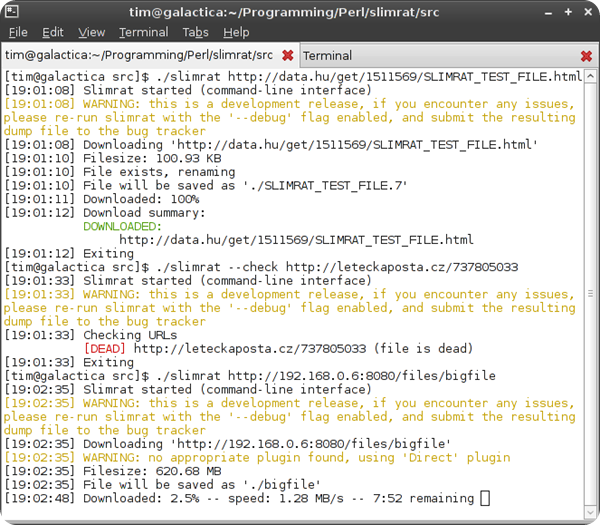Close the terminal window
The image size is (600, 525).
(589, 12)
